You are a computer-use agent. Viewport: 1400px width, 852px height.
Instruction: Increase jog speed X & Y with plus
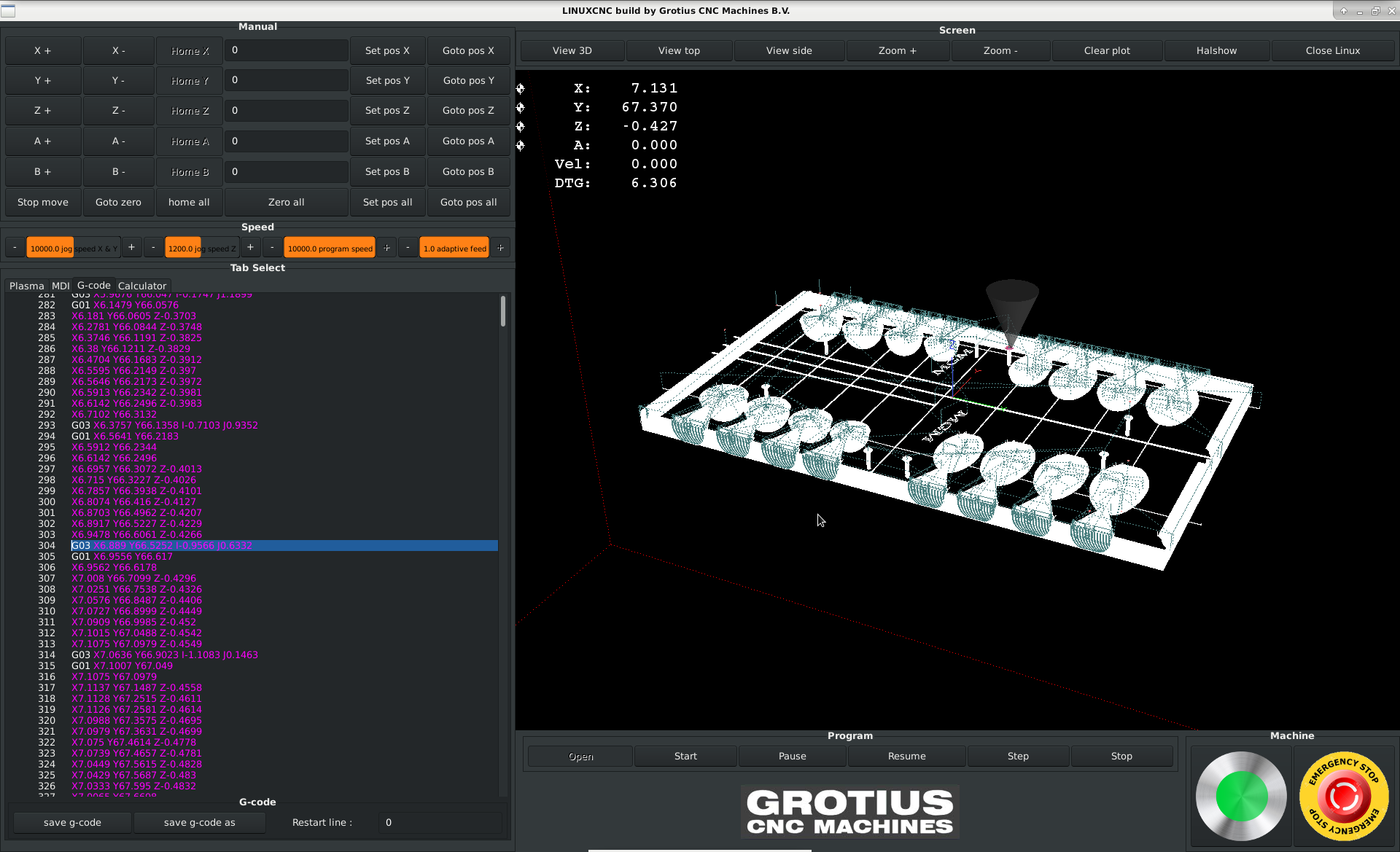tap(131, 248)
